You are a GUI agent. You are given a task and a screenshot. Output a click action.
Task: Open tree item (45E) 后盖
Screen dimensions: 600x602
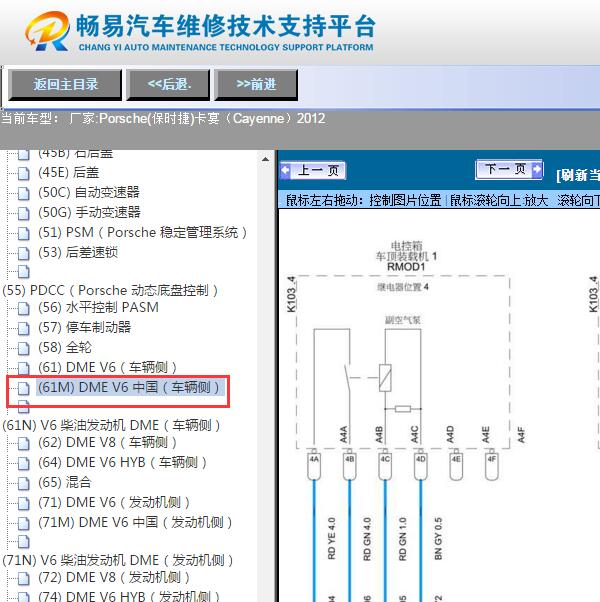[69, 173]
